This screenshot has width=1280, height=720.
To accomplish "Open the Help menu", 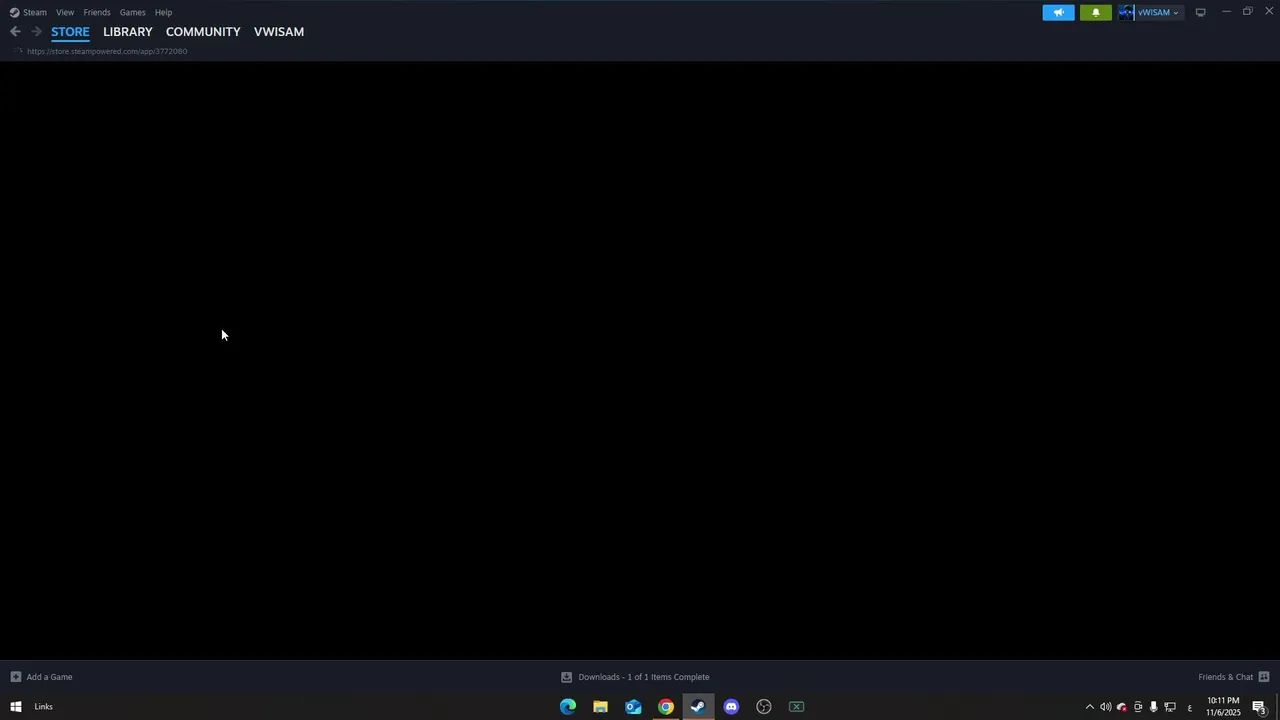I will 163,12.
